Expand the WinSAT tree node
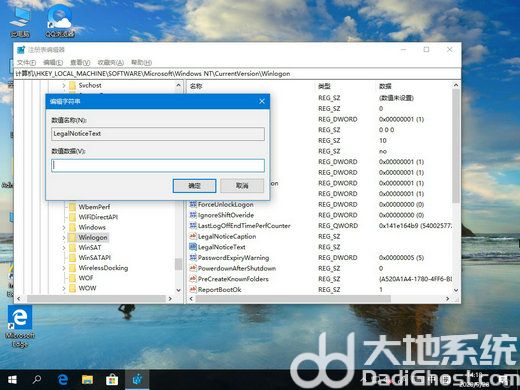The width and height of the screenshot is (520, 390). 64,248
